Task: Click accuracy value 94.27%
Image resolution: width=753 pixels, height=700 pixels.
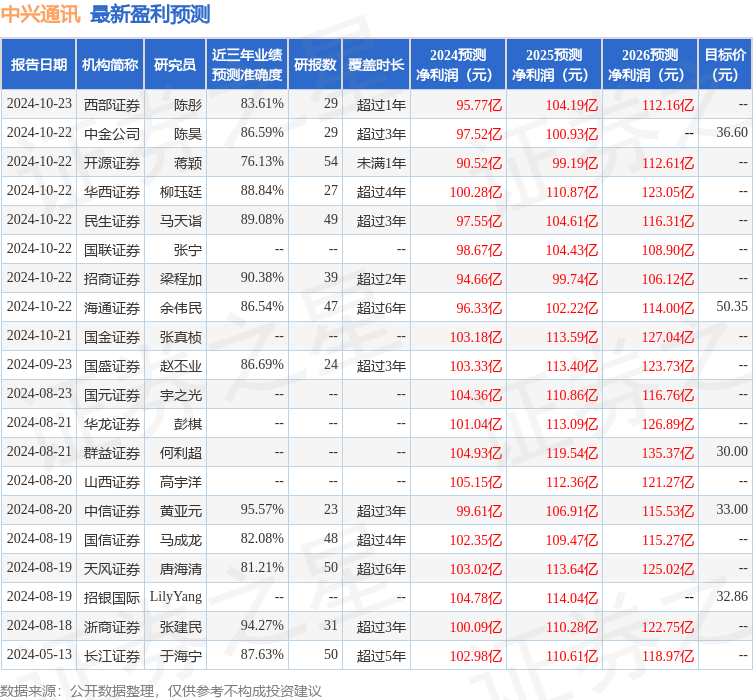Action: 262,626
